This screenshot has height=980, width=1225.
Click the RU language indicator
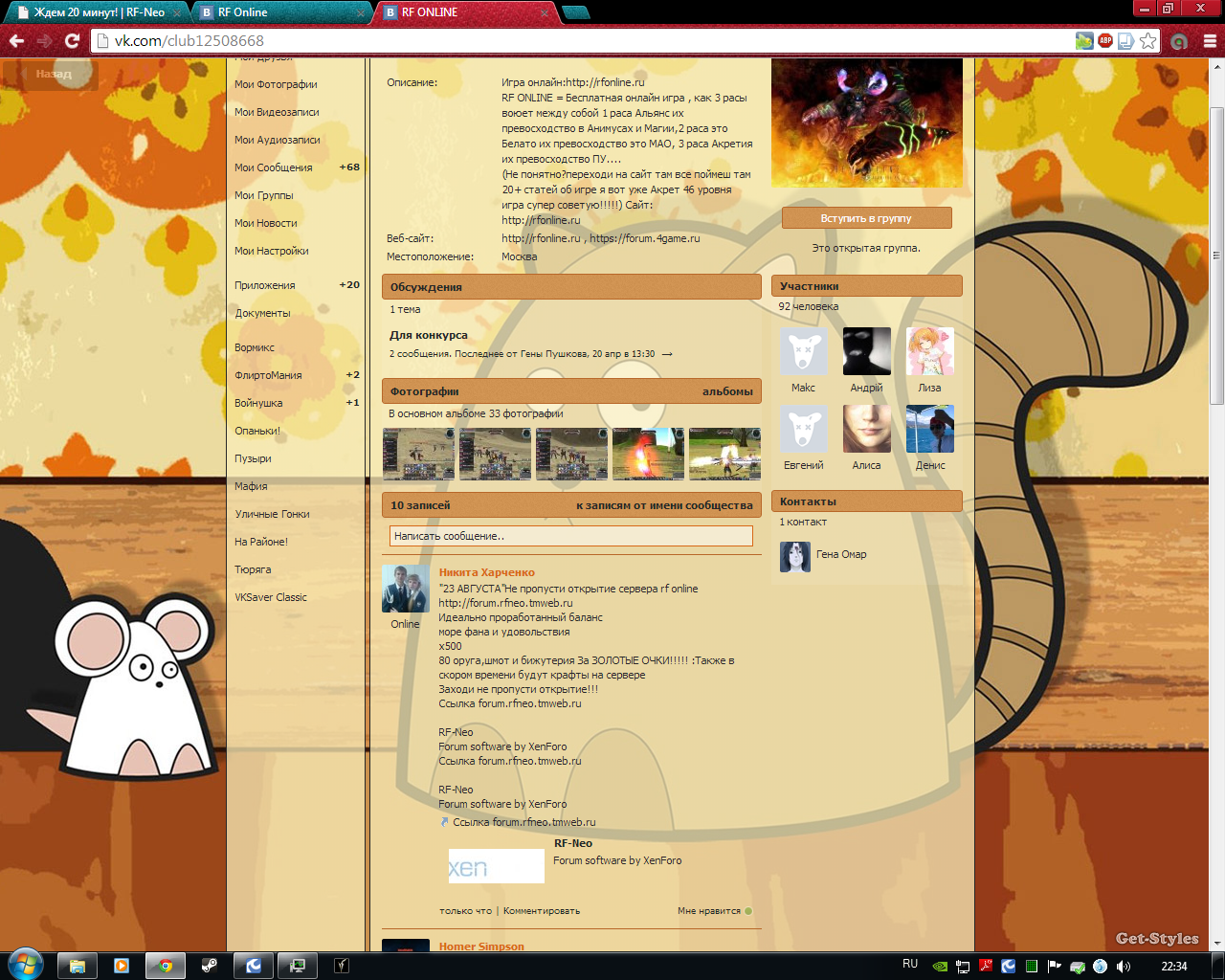click(x=910, y=964)
